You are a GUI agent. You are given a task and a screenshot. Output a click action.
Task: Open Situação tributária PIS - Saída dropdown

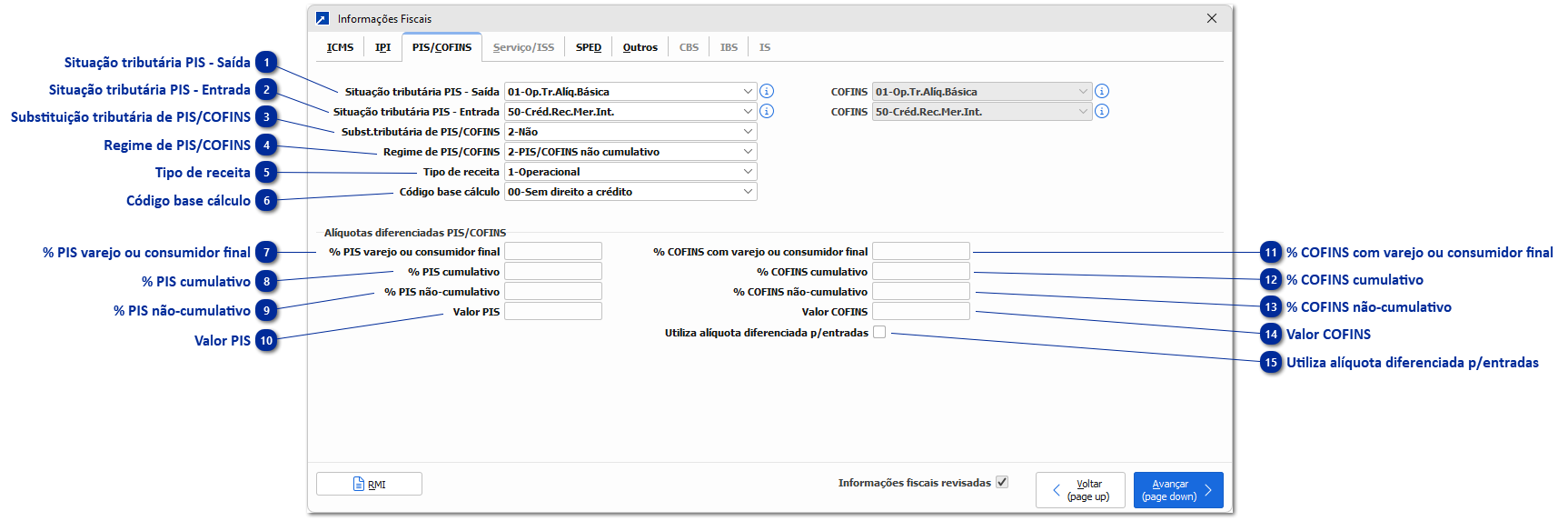pyautogui.click(x=630, y=91)
